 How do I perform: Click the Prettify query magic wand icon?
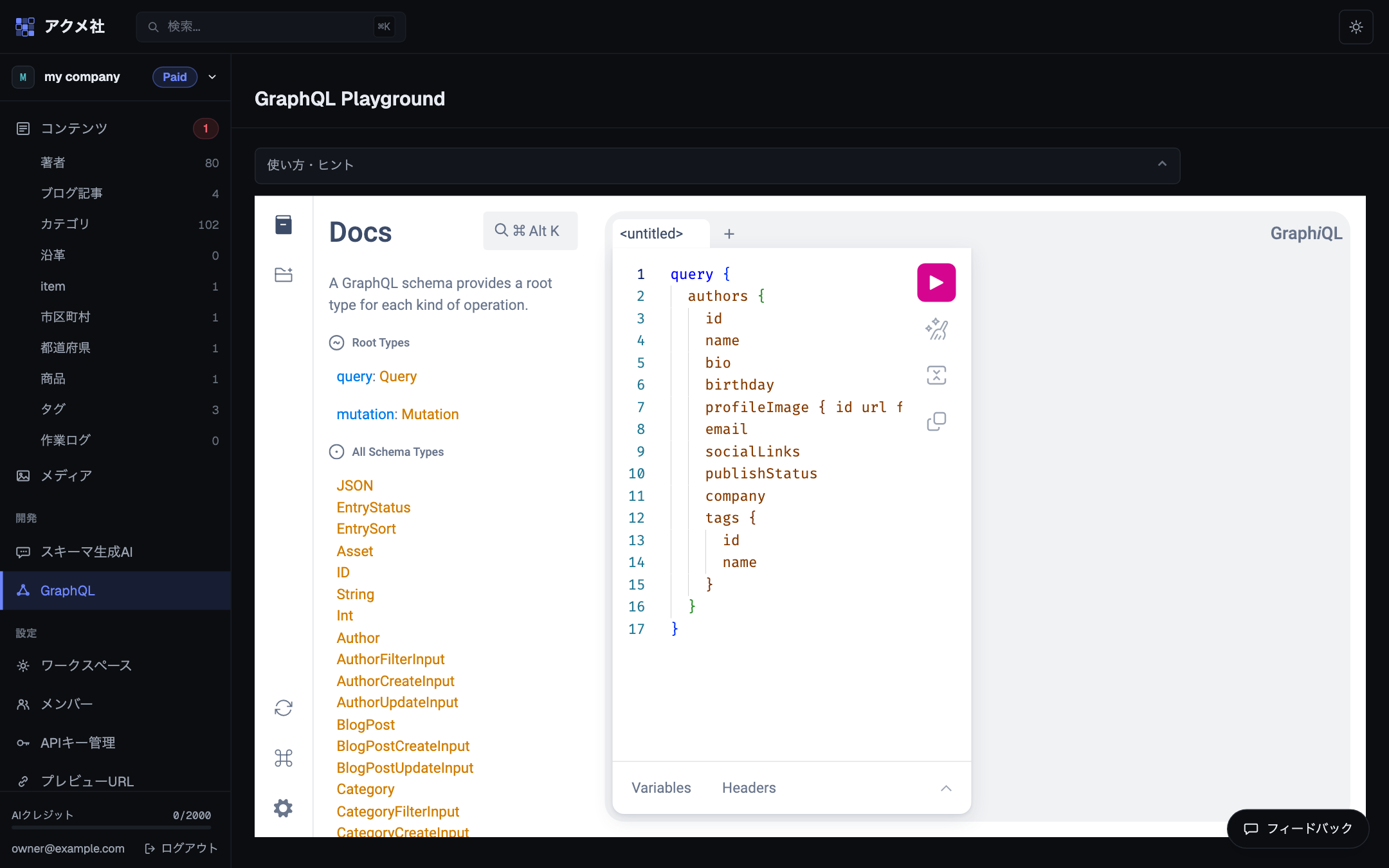(x=936, y=329)
